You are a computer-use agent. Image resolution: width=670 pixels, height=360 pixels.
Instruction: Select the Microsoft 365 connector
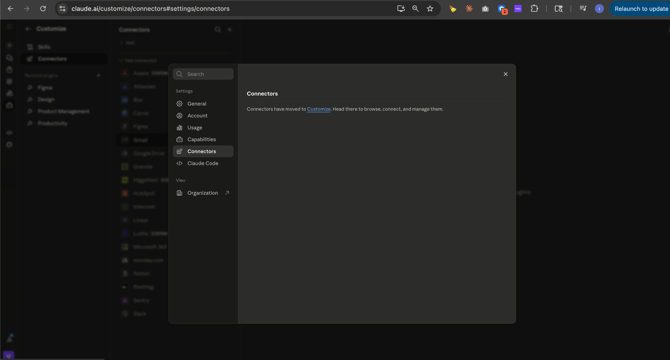pos(143,247)
